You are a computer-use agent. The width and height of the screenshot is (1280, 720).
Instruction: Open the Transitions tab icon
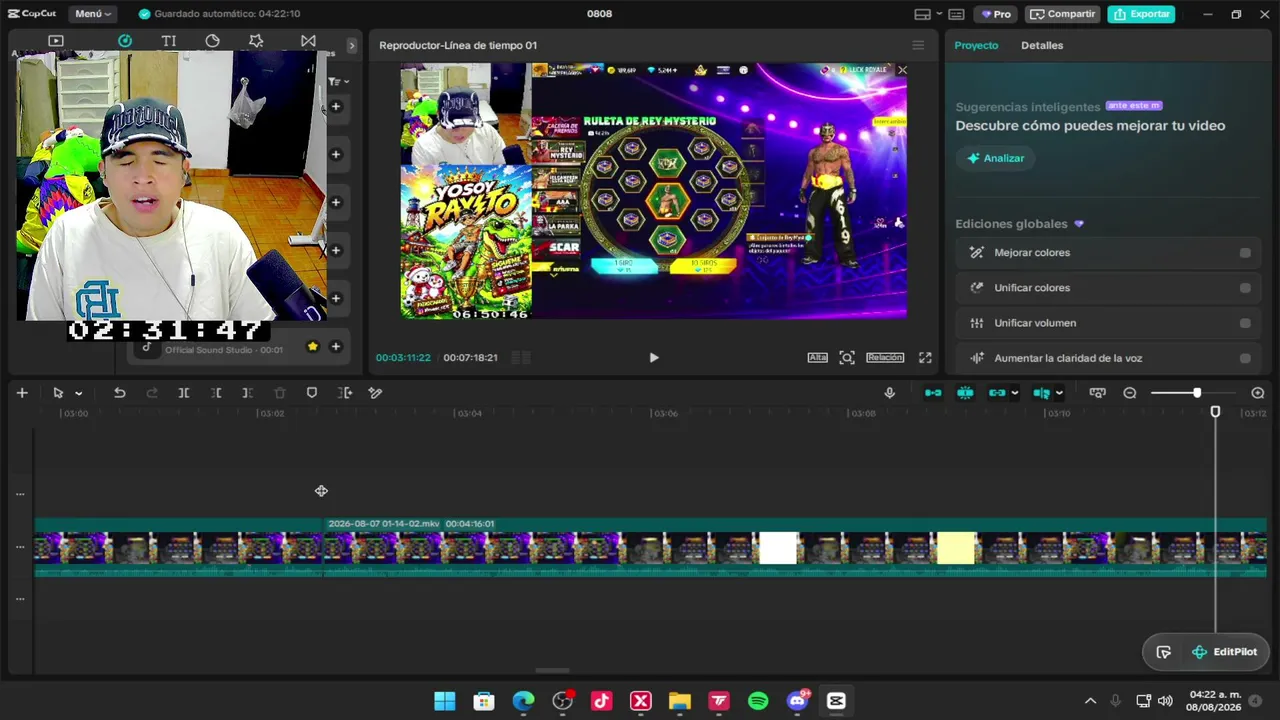[x=308, y=41]
